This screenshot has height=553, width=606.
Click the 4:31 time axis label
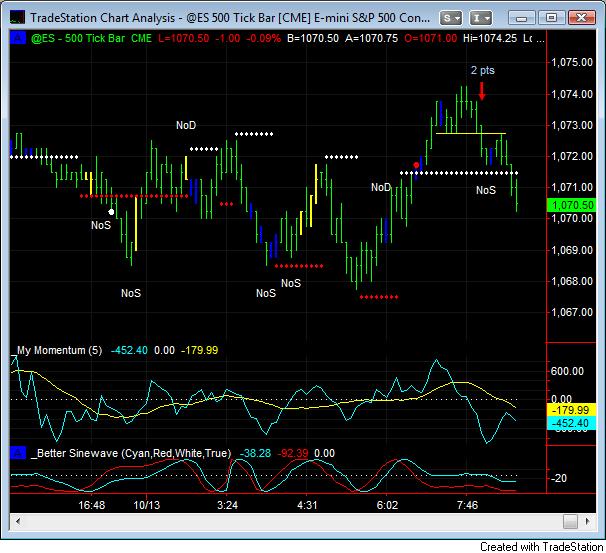[307, 505]
